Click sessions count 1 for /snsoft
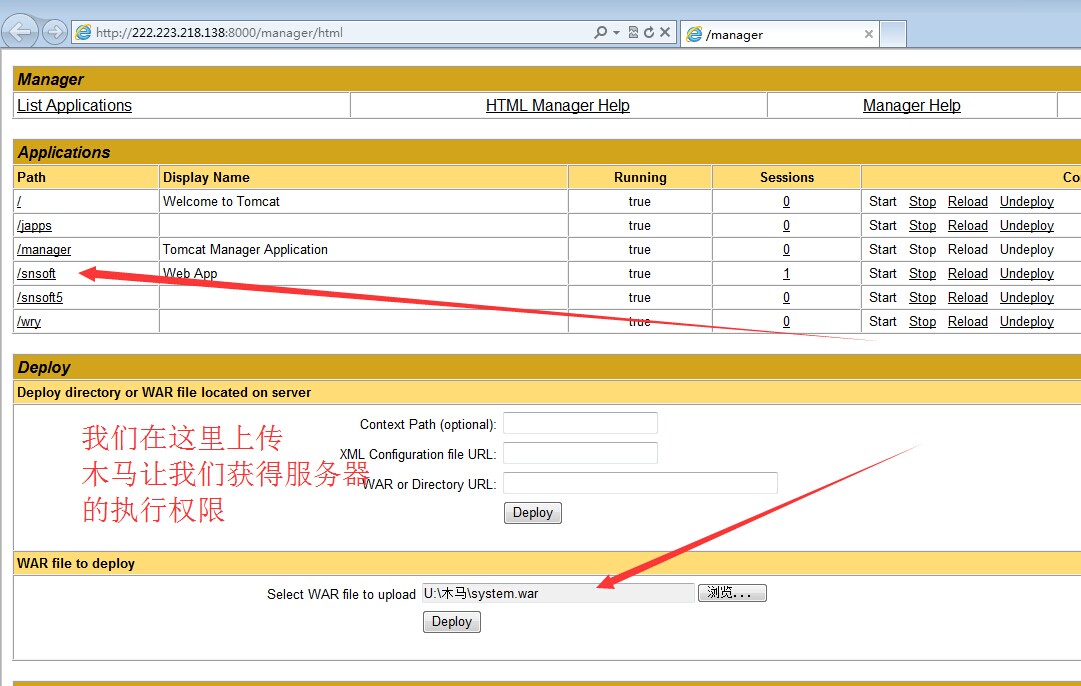 point(786,274)
